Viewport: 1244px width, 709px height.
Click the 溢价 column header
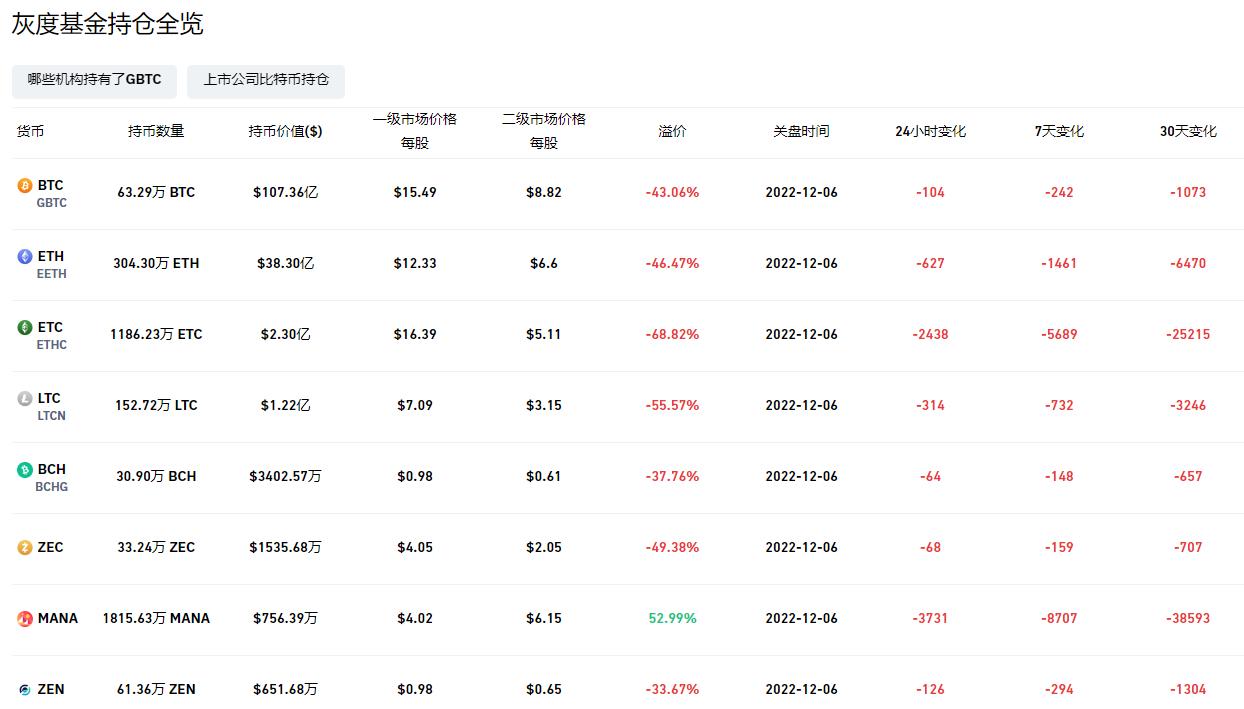(672, 131)
